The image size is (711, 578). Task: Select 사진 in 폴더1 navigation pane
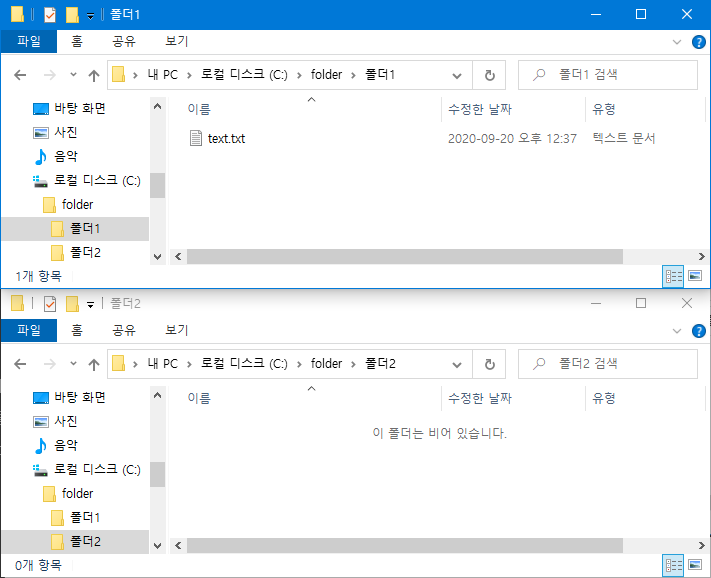[x=66, y=132]
